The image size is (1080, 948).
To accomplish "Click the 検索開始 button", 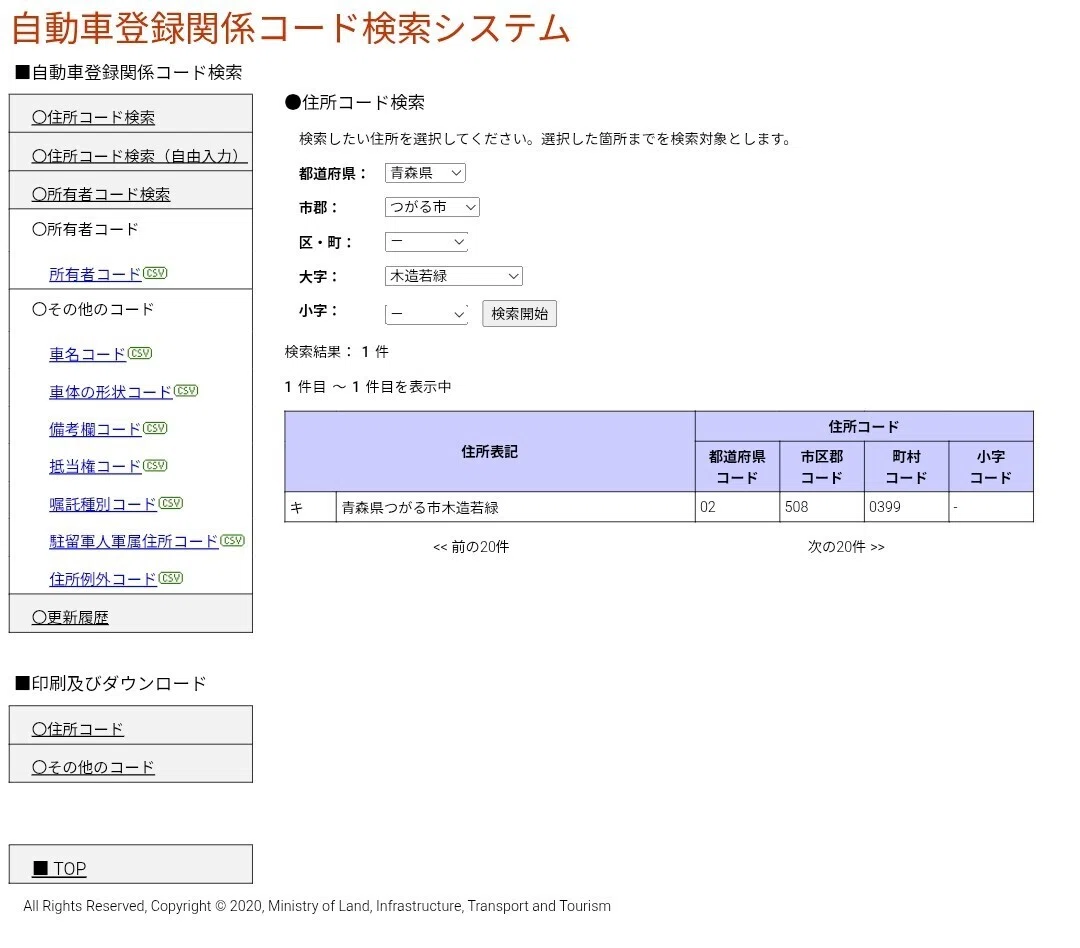I will click(x=519, y=313).
